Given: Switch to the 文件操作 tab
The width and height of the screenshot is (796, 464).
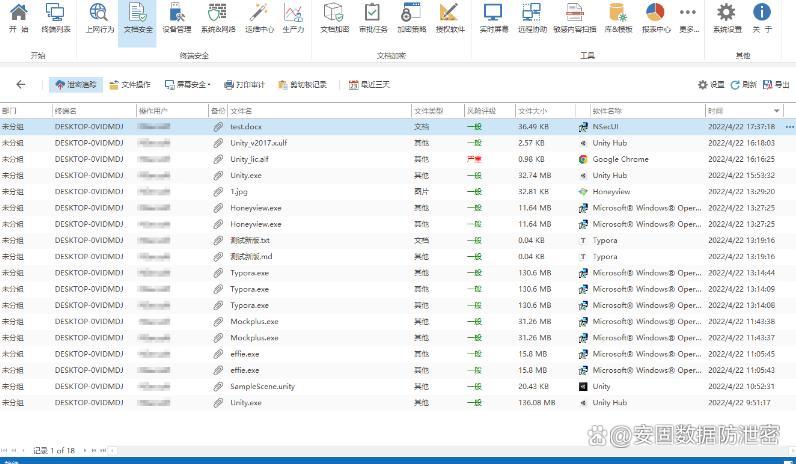Looking at the screenshot, I should pos(130,85).
